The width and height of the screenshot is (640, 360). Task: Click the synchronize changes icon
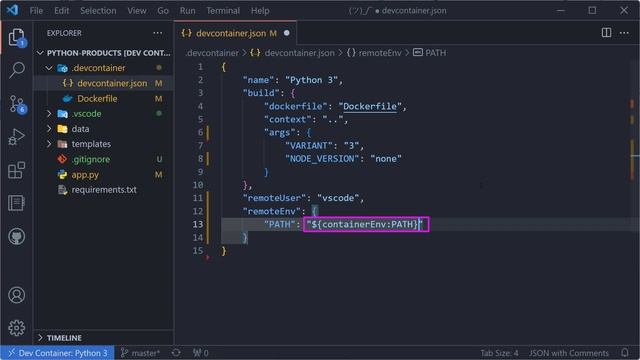pyautogui.click(x=176, y=353)
